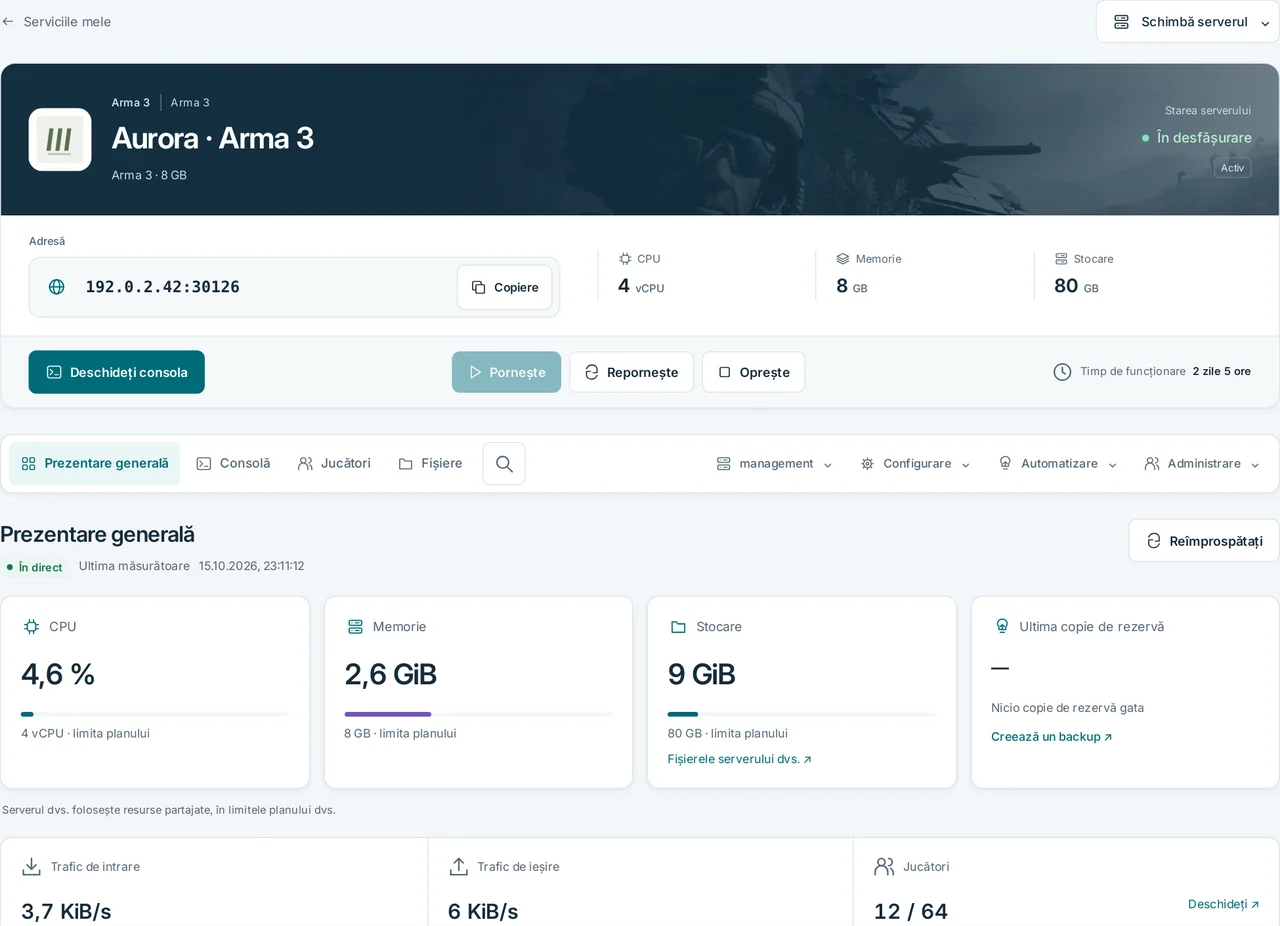
Task: Open the Fișiere tab
Action: (x=430, y=464)
